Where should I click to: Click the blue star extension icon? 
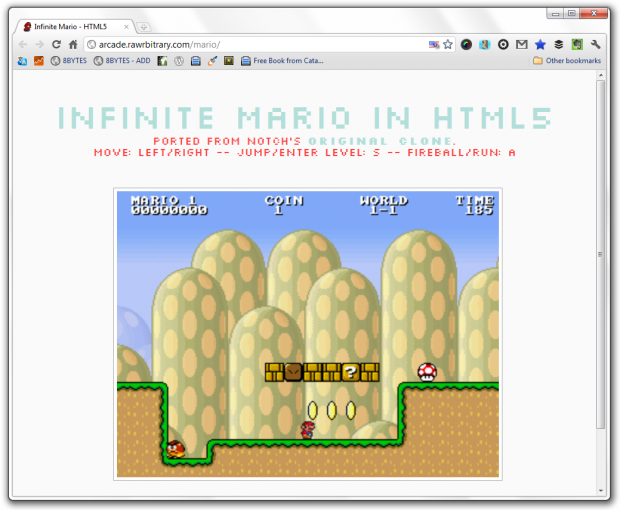(540, 45)
